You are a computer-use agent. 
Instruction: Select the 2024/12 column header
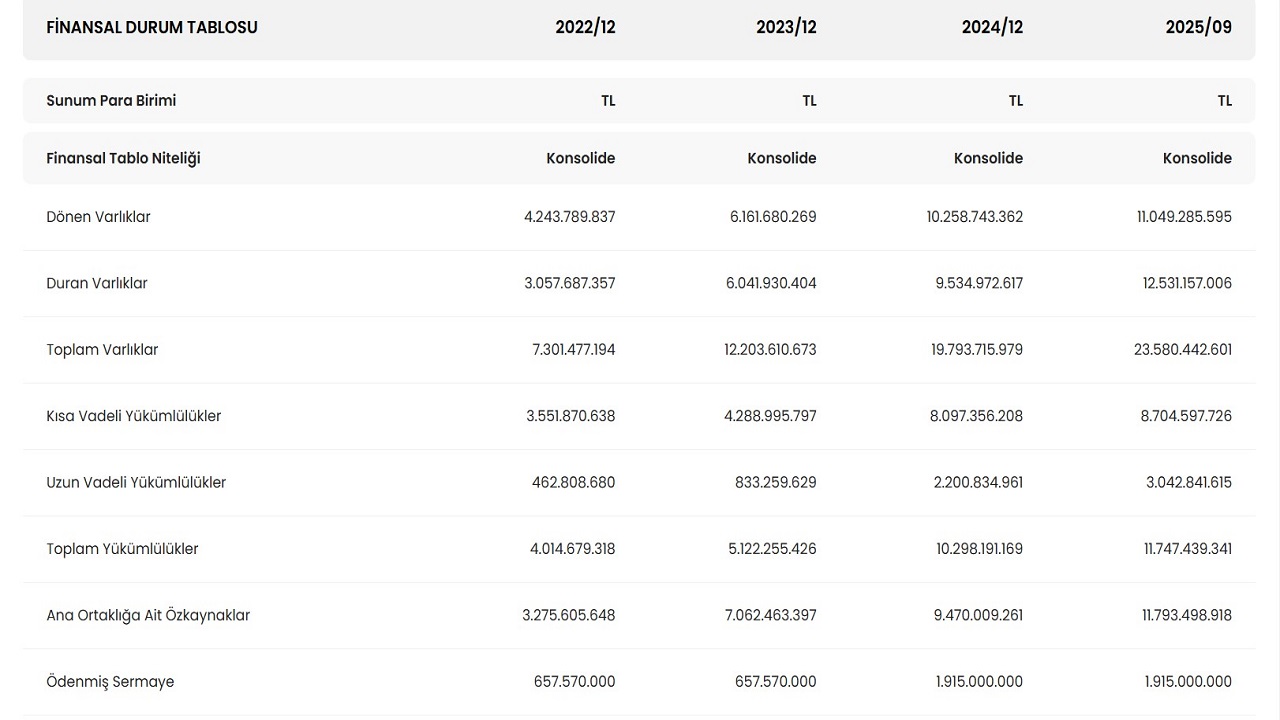point(992,28)
